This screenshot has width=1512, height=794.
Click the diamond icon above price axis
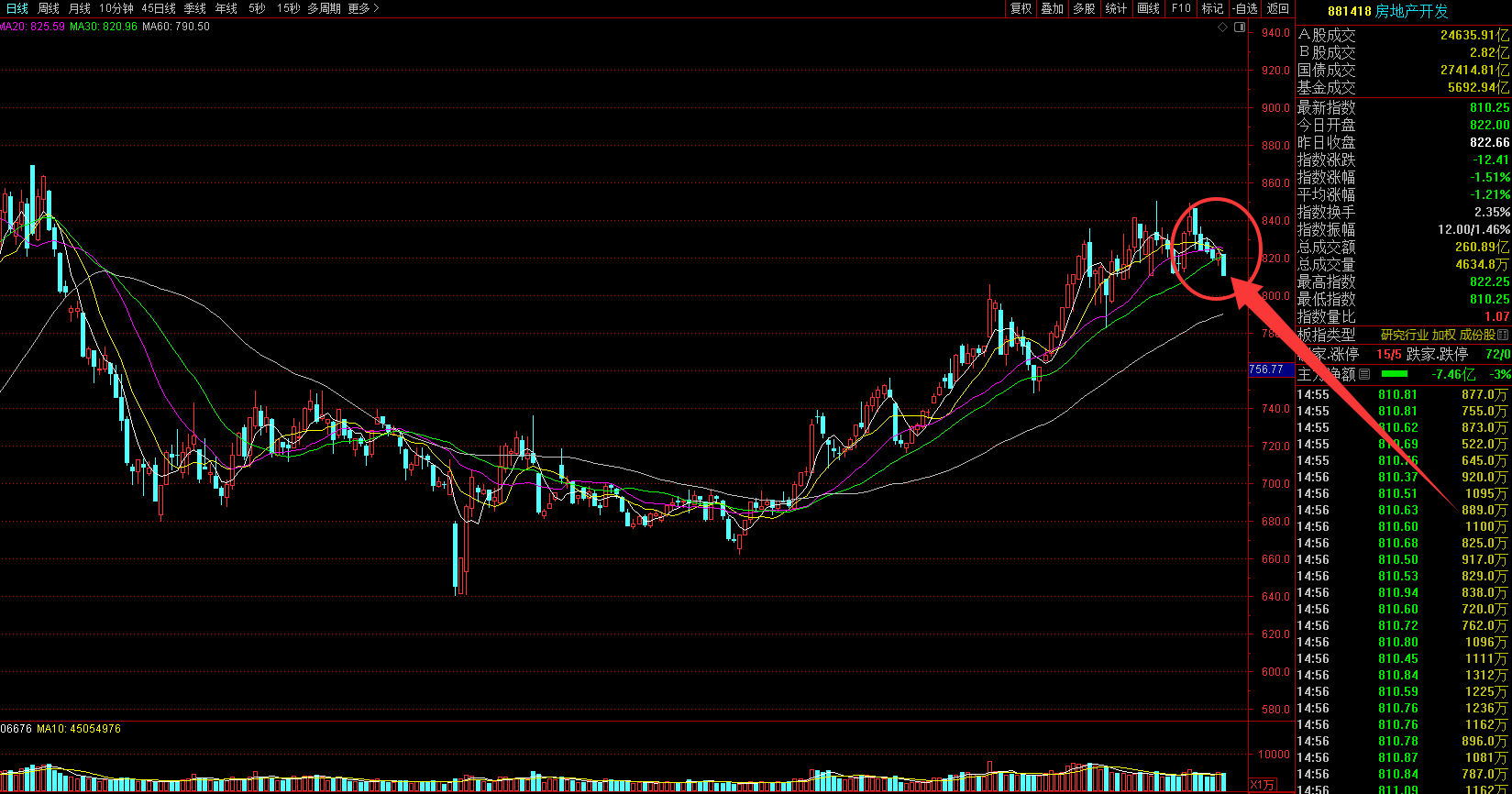tap(1222, 28)
